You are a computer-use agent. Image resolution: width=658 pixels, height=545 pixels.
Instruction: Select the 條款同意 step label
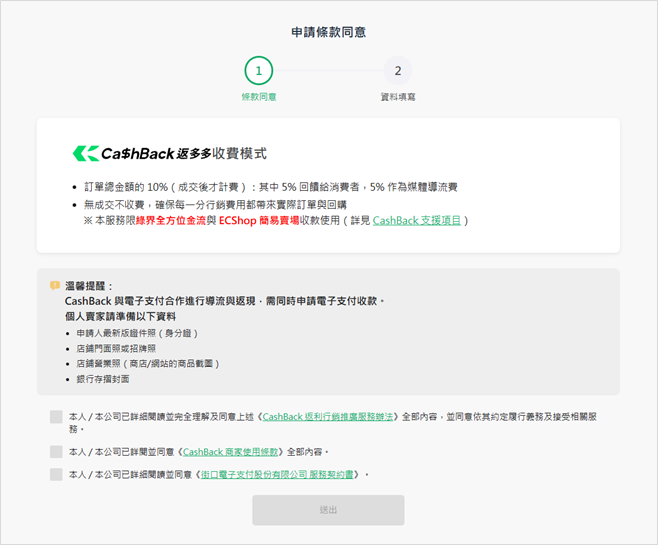(x=259, y=97)
